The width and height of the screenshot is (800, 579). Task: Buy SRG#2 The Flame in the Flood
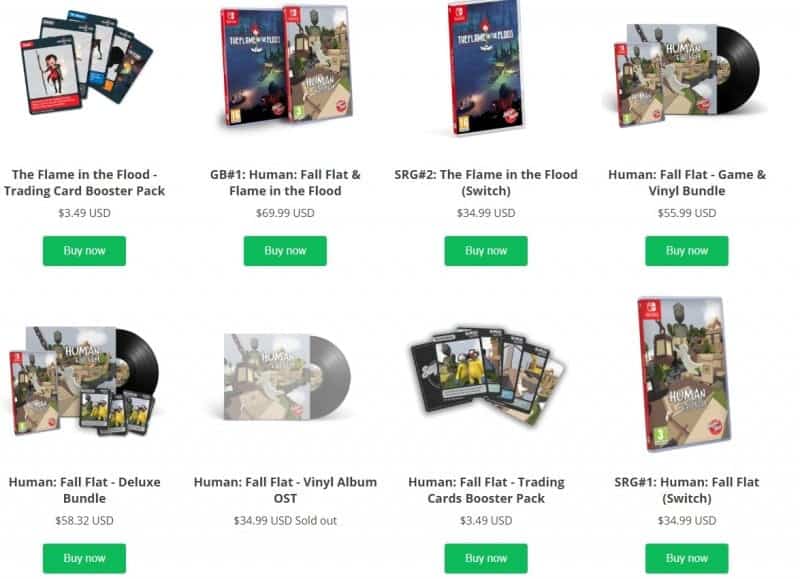[486, 250]
